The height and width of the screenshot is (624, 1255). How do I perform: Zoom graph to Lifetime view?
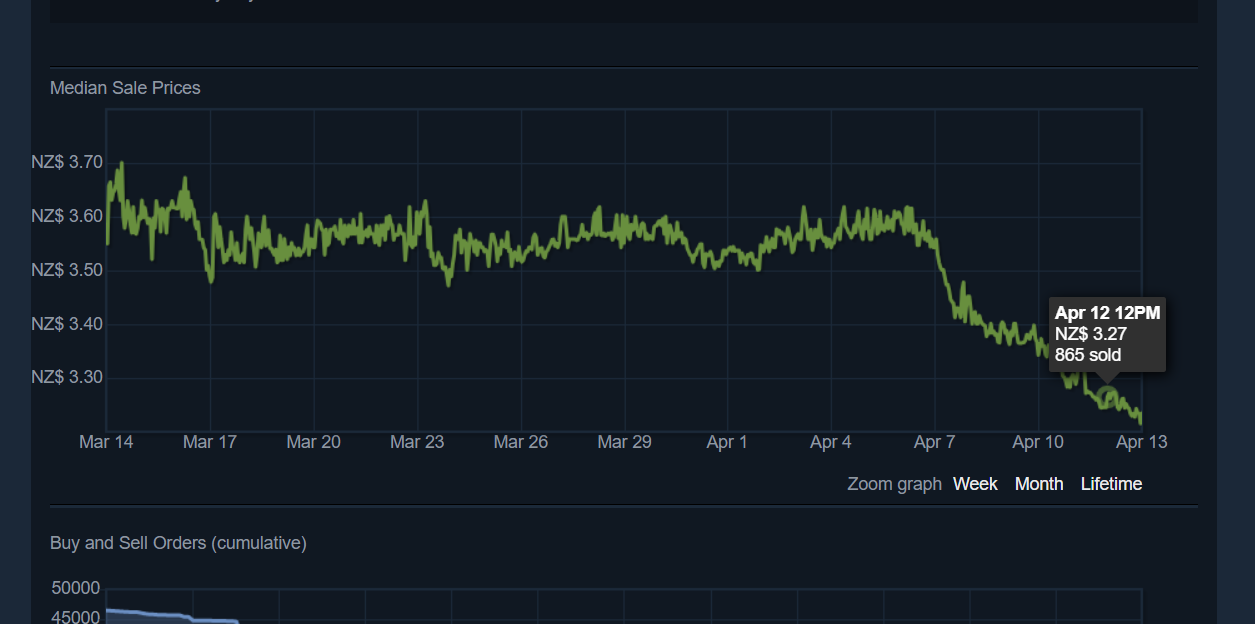pos(1111,484)
